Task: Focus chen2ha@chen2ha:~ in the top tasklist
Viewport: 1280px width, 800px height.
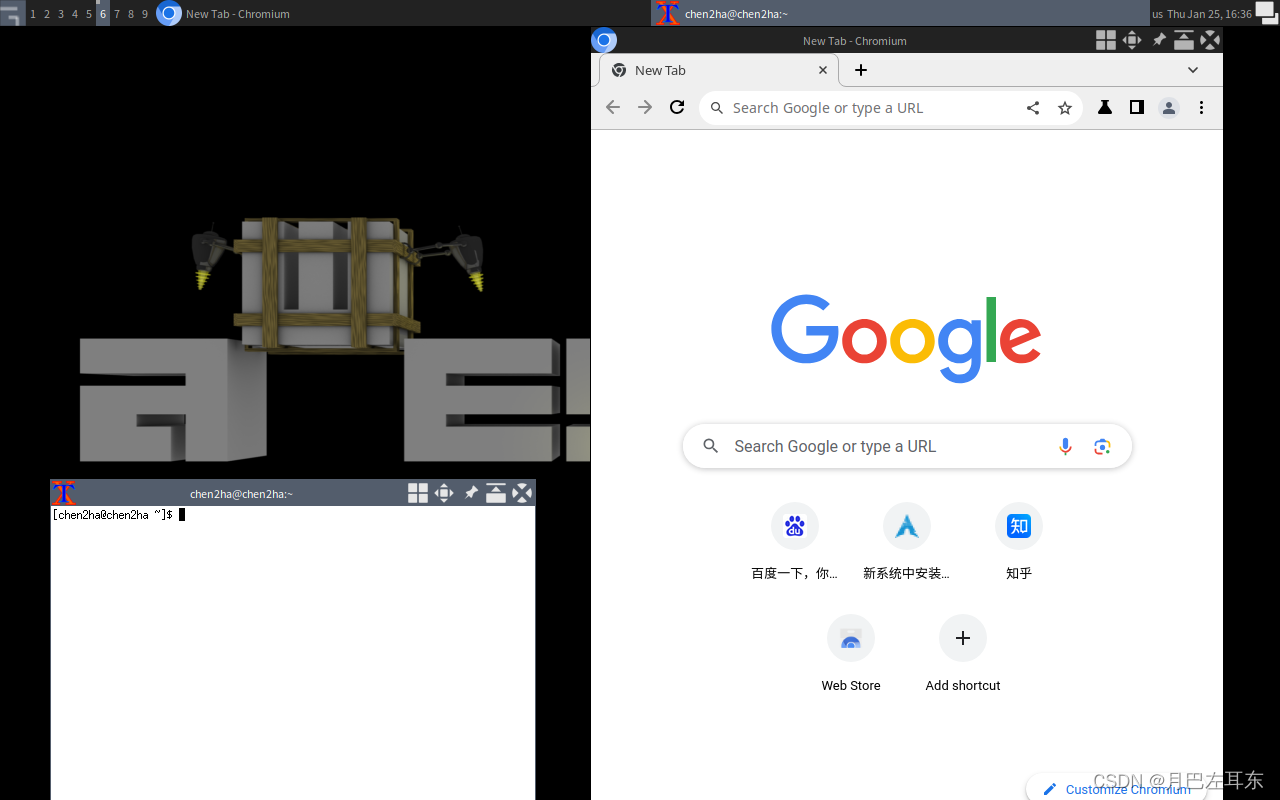Action: [x=900, y=14]
